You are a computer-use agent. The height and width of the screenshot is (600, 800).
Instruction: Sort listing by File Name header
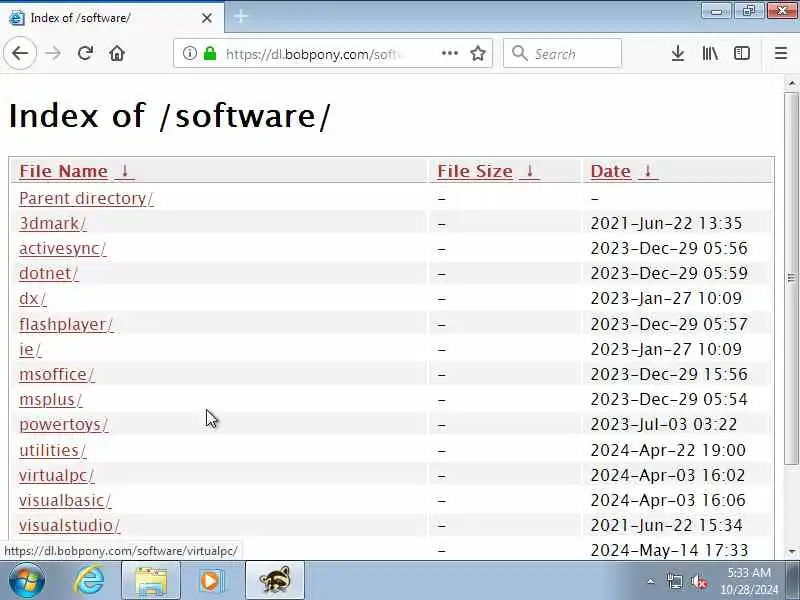63,171
